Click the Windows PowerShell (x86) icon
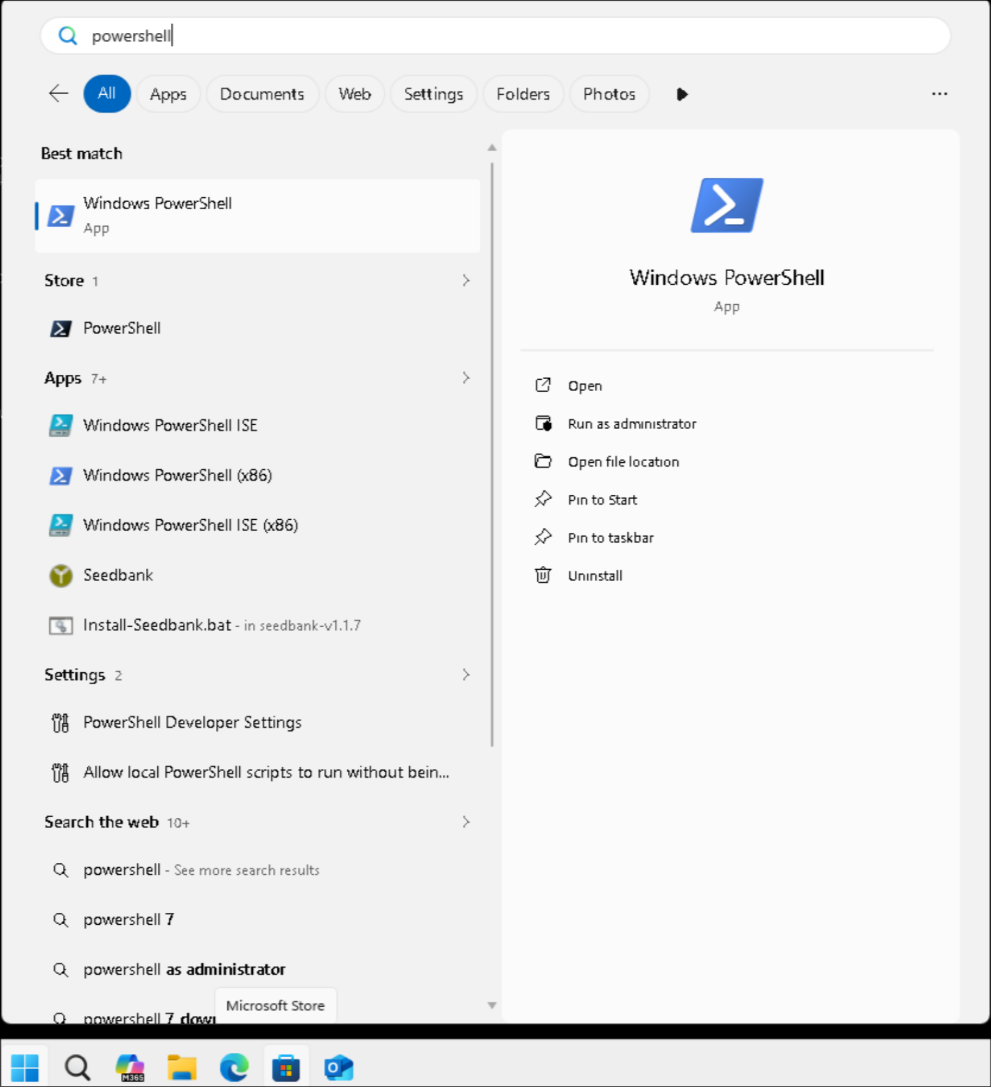The image size is (991, 1087). (60, 476)
